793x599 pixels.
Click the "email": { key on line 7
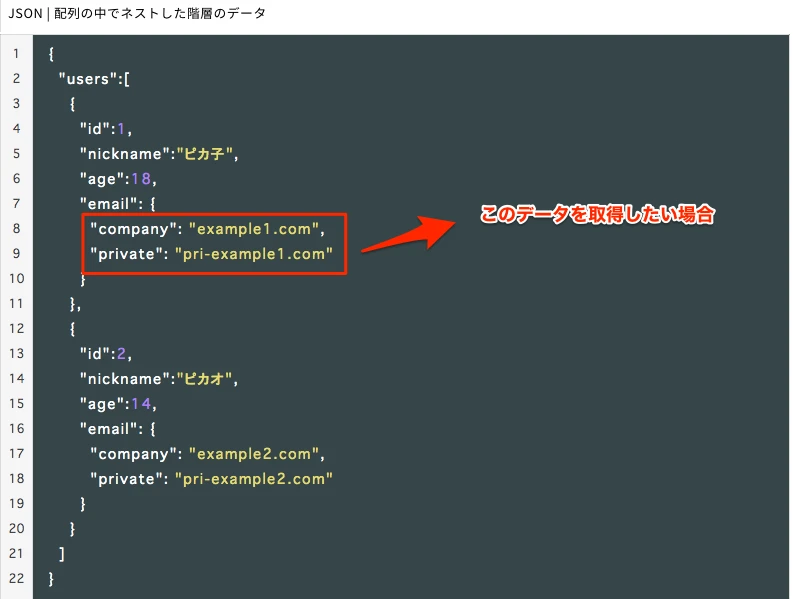(118, 204)
